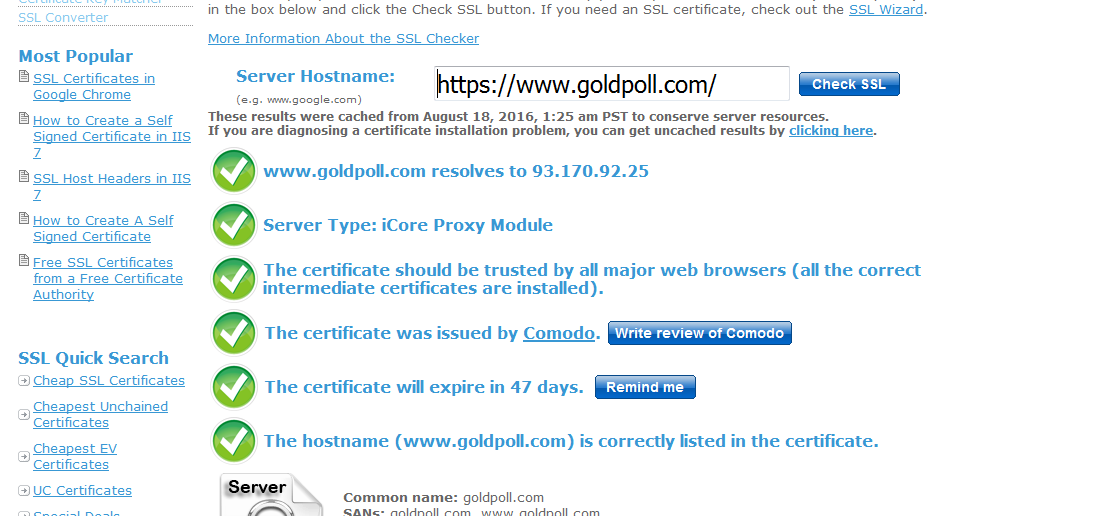This screenshot has width=1097, height=516.
Task: Click arrow icon beside Cheapest EV Certificates
Action: click(24, 457)
